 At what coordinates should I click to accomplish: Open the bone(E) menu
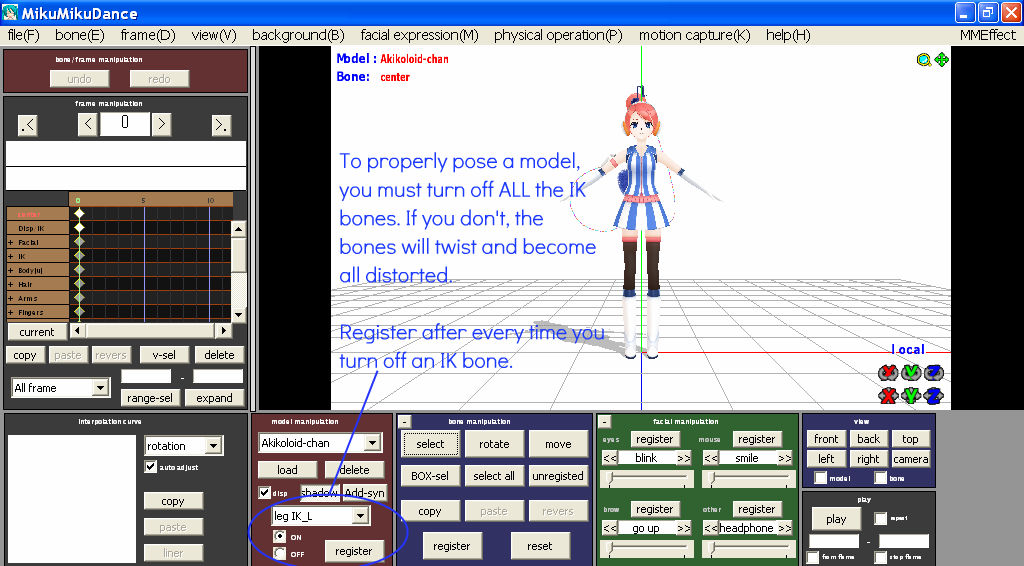tap(80, 35)
